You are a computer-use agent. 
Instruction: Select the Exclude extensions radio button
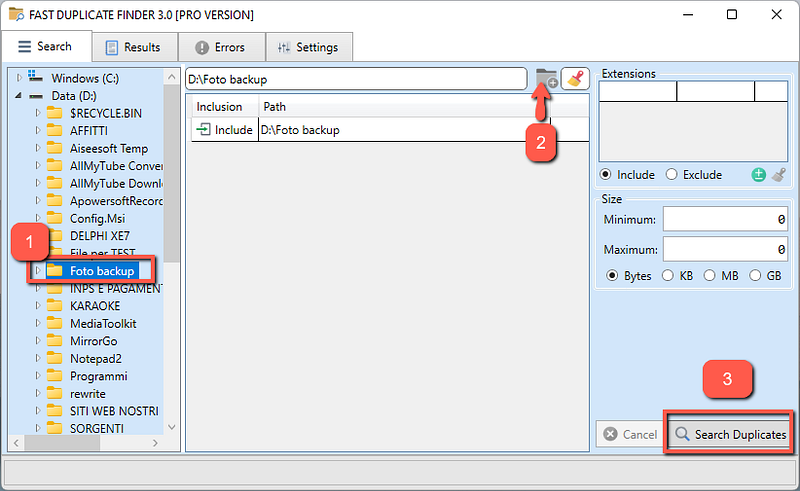[671, 175]
